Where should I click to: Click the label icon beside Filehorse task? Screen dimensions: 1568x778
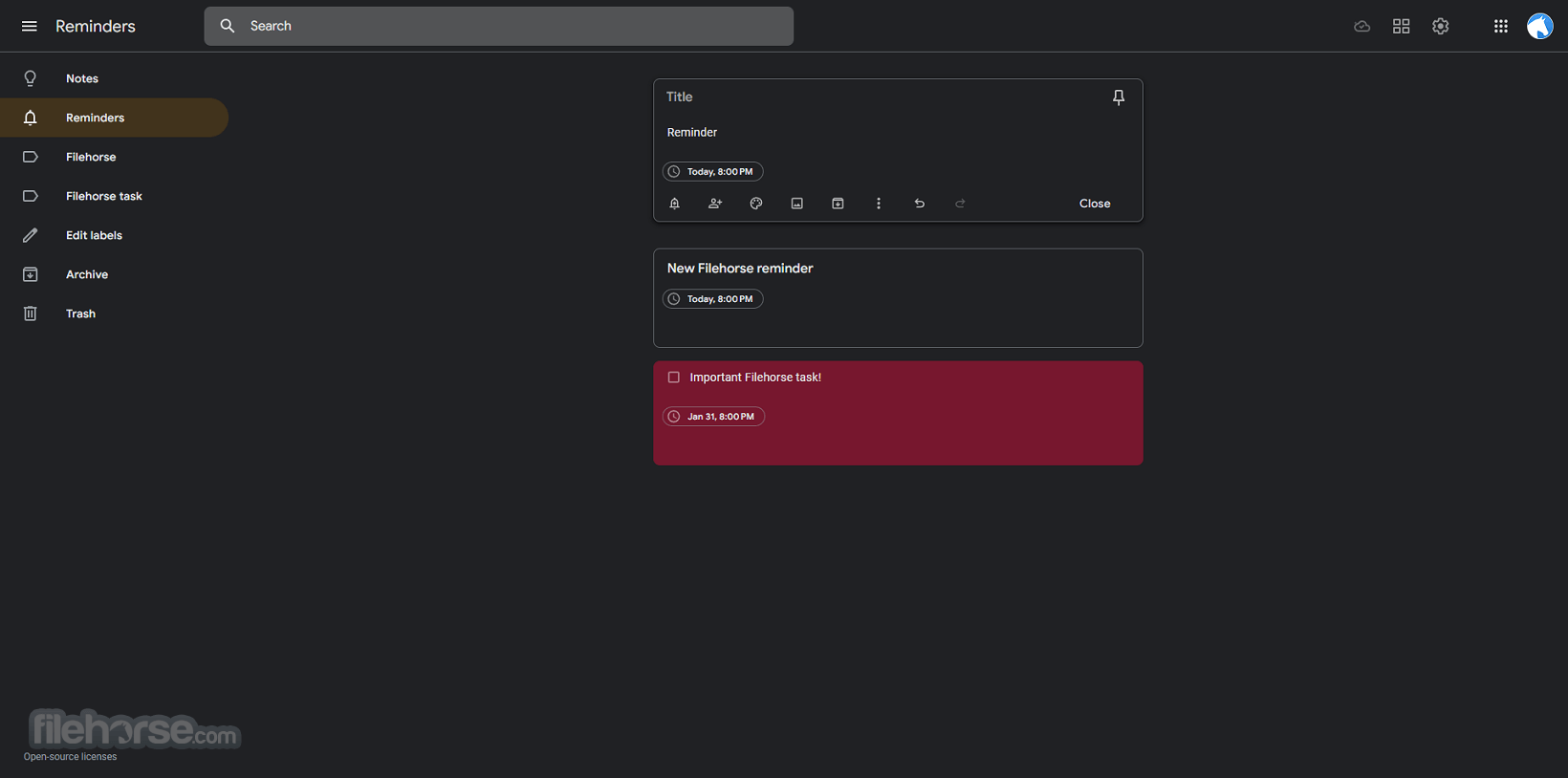31,196
